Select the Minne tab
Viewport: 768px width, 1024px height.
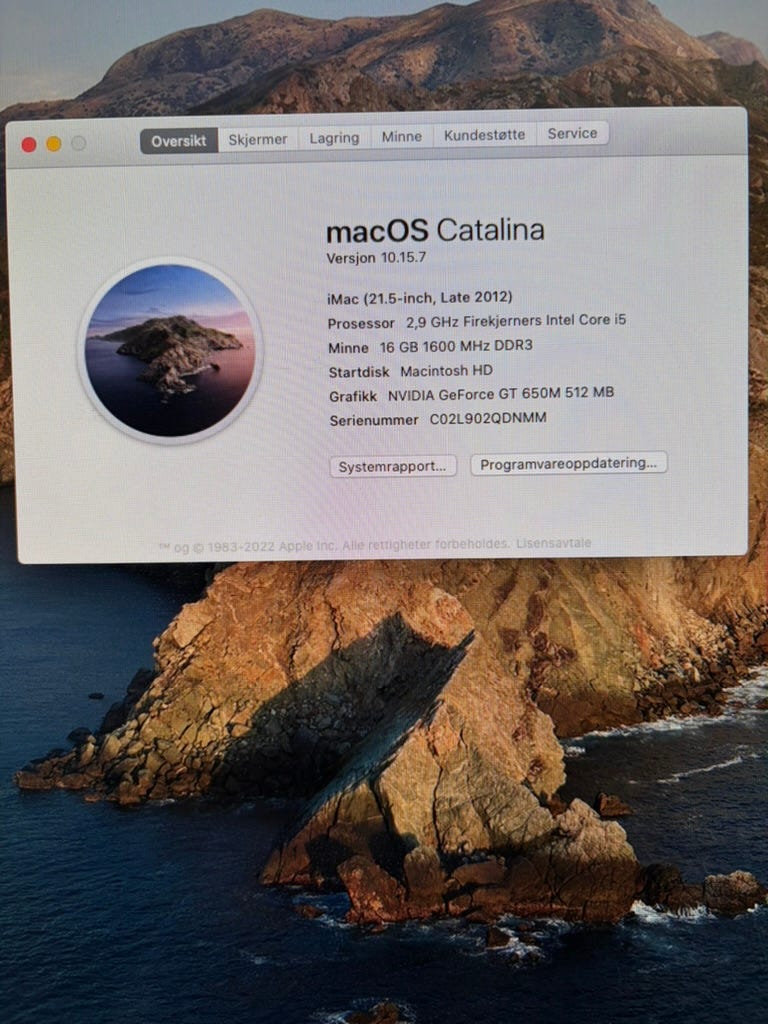[402, 136]
